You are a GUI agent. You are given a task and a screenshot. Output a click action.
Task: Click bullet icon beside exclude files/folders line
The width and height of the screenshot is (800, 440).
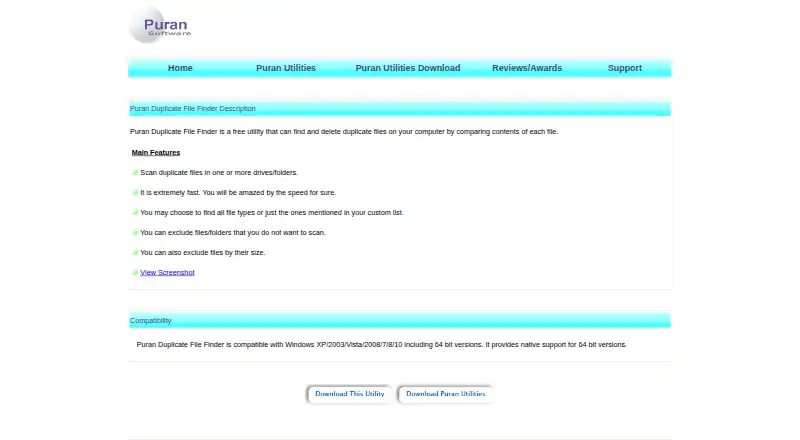135,232
